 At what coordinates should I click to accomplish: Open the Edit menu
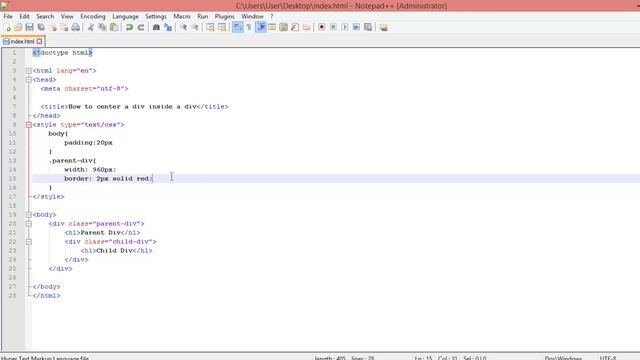pos(24,16)
